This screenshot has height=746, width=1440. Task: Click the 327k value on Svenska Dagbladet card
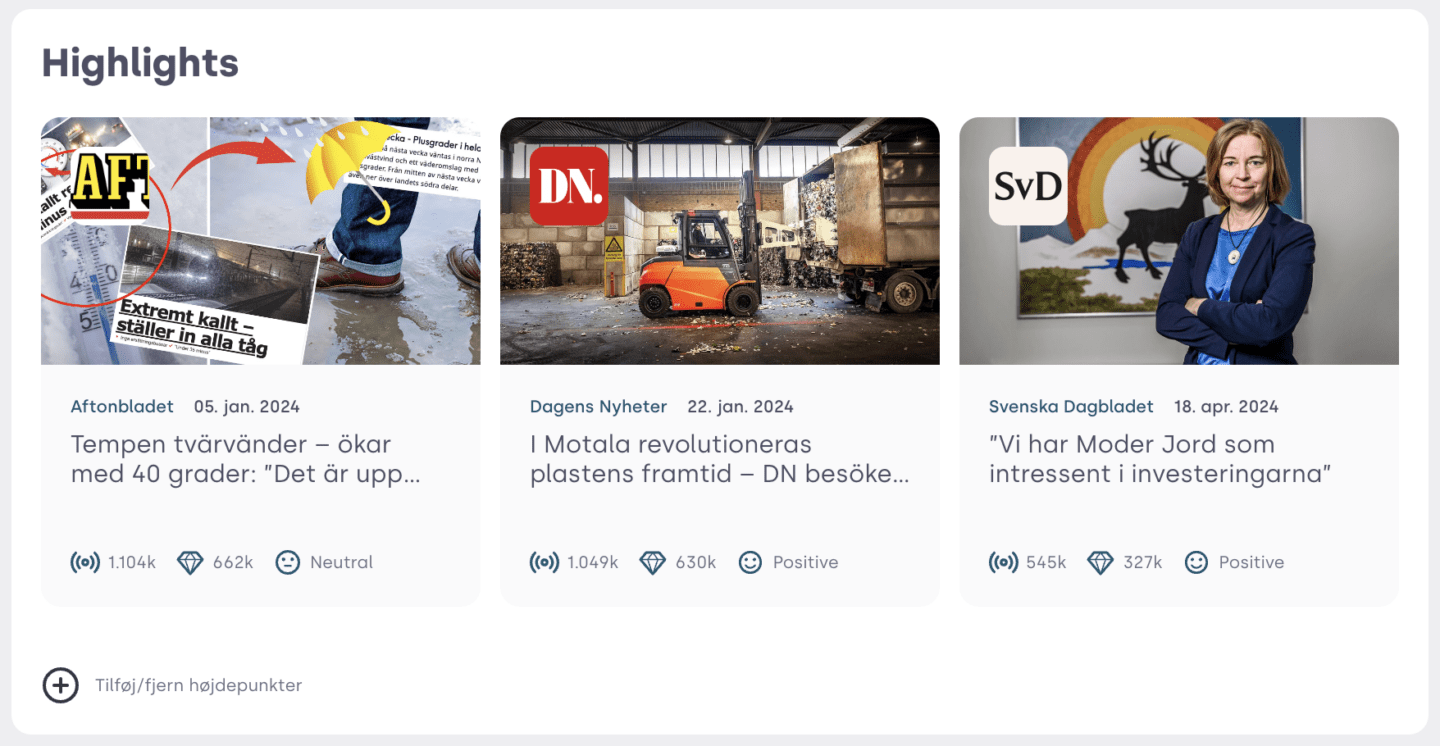(1143, 562)
